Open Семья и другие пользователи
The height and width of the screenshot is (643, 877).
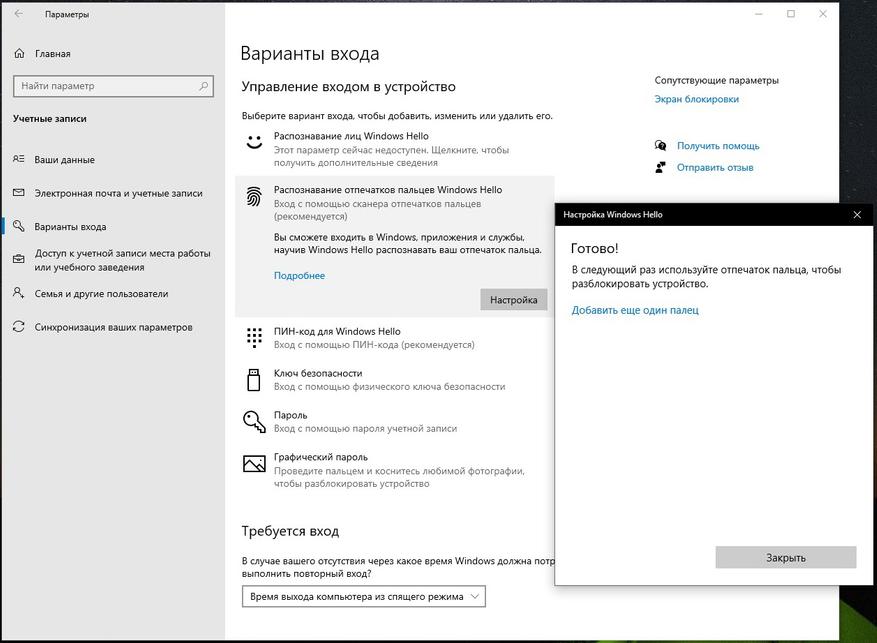(101, 294)
